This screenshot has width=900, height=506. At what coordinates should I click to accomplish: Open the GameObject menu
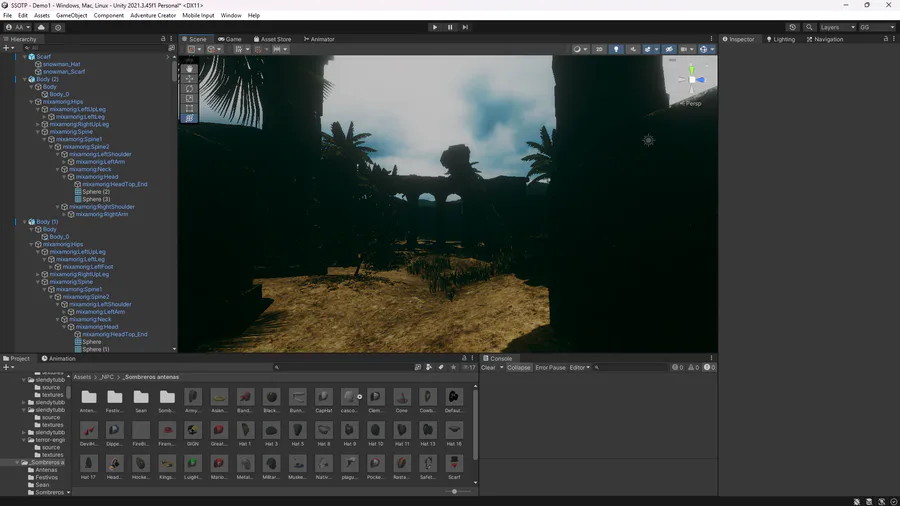(x=71, y=16)
